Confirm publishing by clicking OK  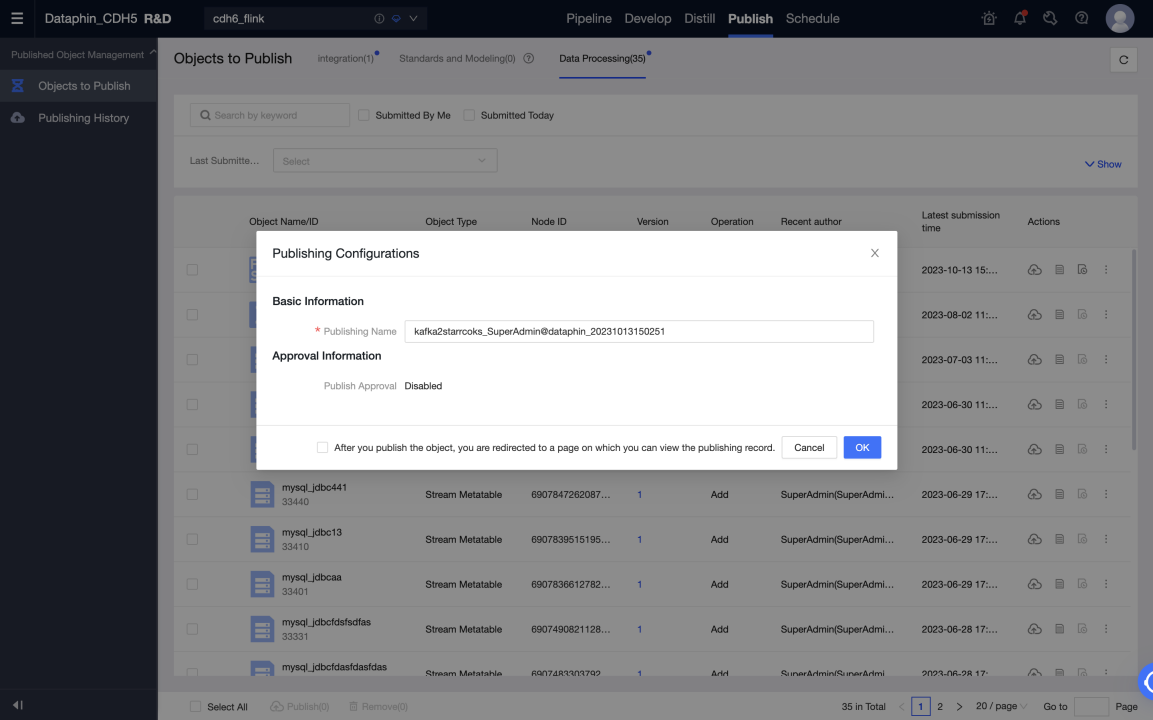(861, 447)
